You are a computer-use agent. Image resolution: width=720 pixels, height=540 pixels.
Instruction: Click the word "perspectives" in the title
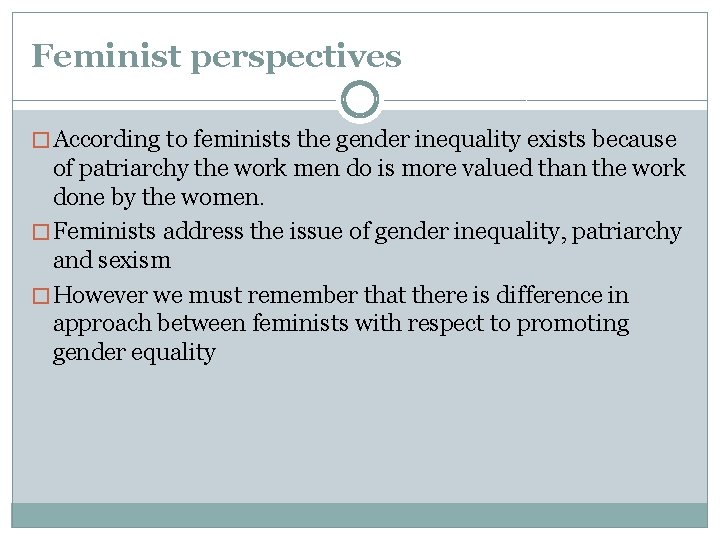click(x=296, y=58)
